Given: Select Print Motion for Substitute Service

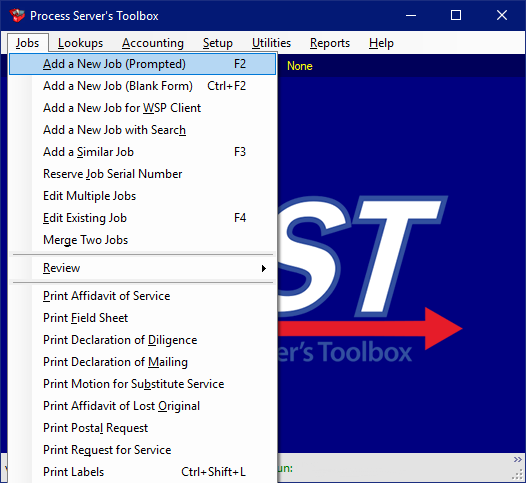Looking at the screenshot, I should pos(143,384).
